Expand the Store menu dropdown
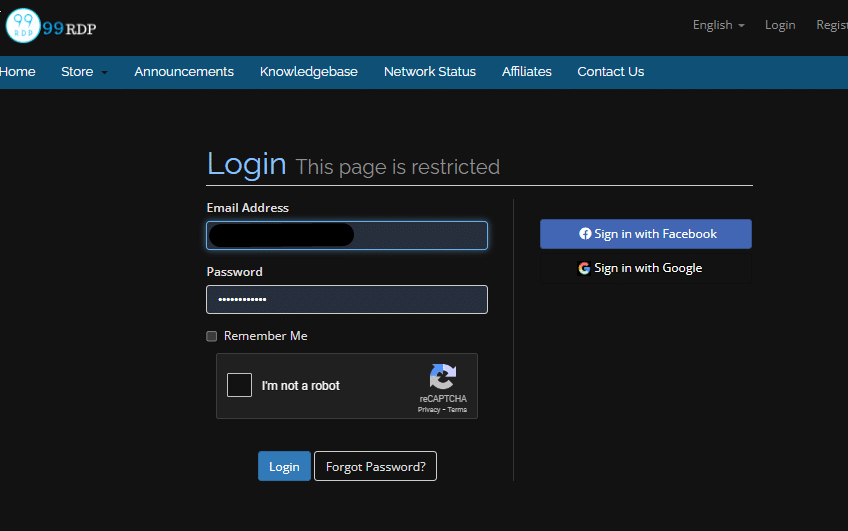The height and width of the screenshot is (531, 848). pos(84,72)
